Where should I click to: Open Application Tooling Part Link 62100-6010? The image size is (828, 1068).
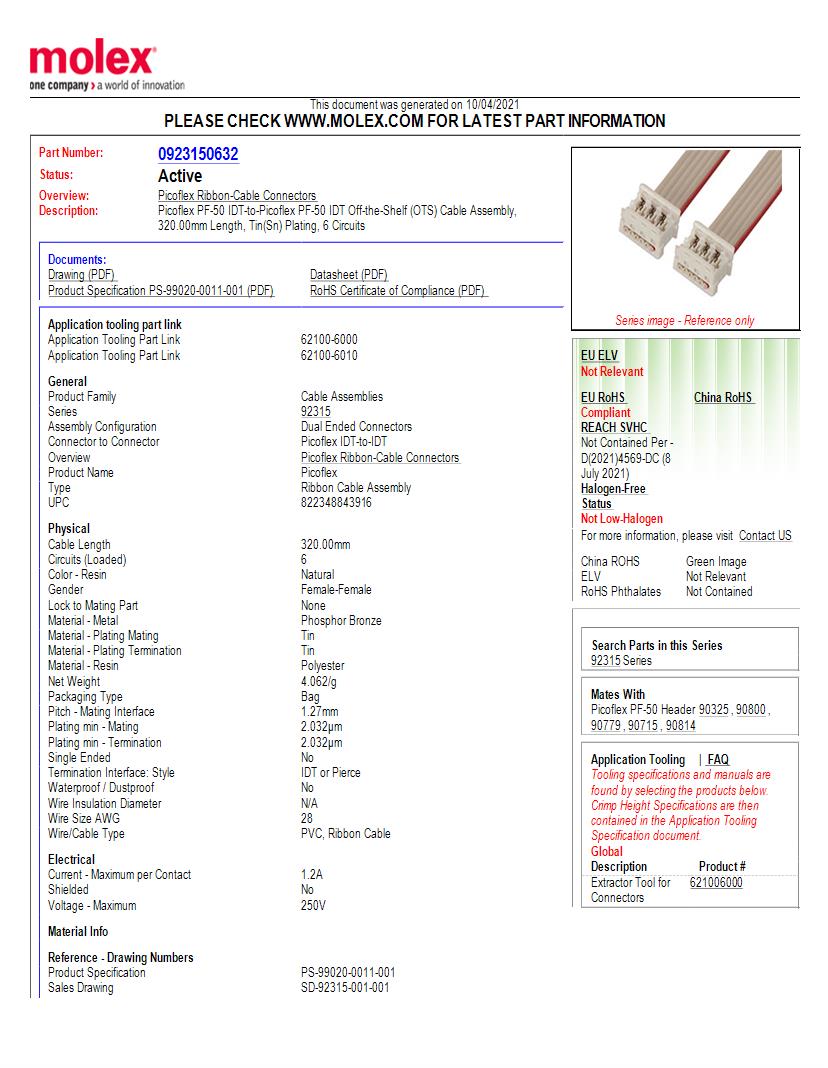click(331, 355)
